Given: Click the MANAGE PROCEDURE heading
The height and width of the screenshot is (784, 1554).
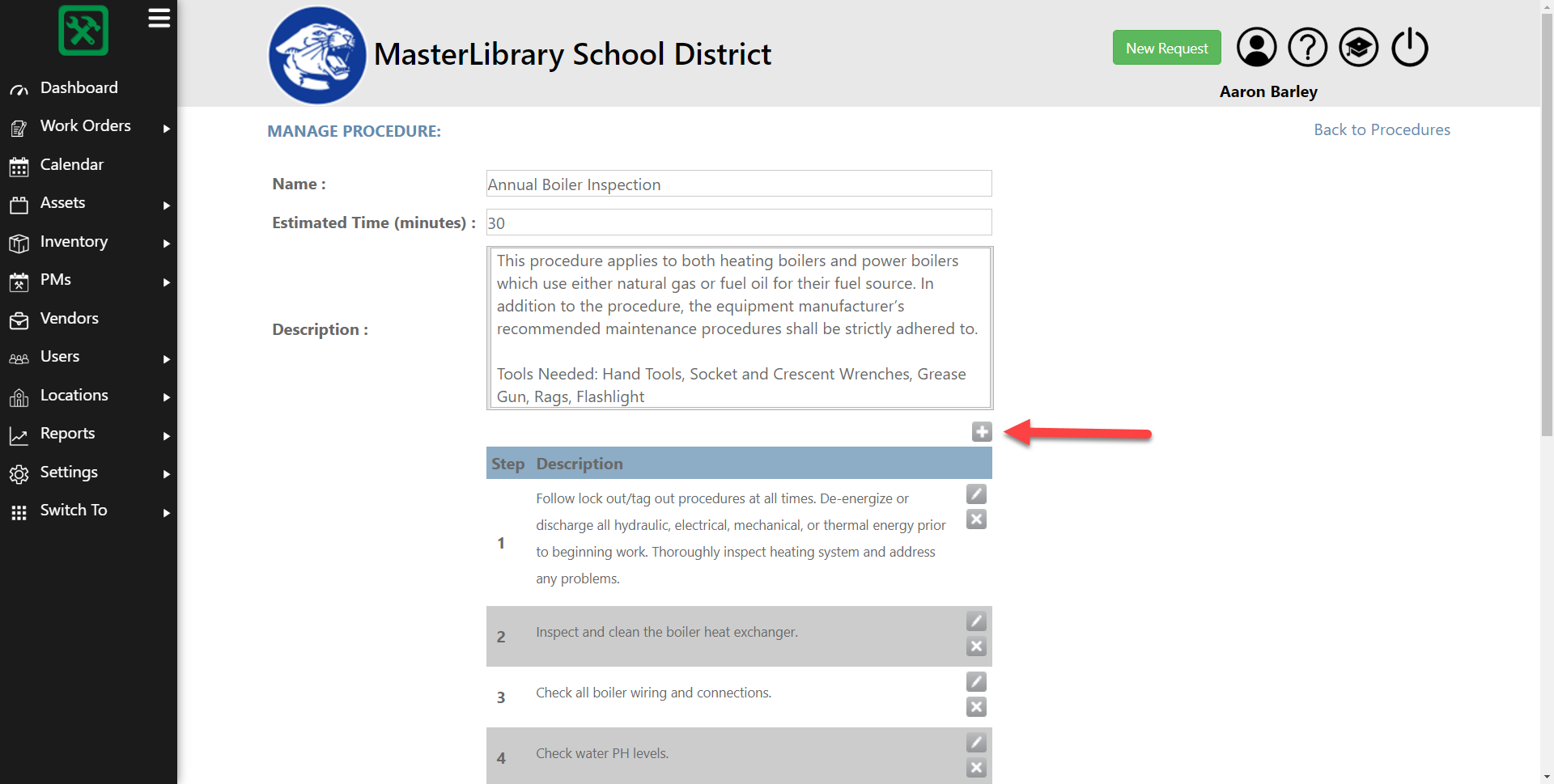Looking at the screenshot, I should pos(355,131).
